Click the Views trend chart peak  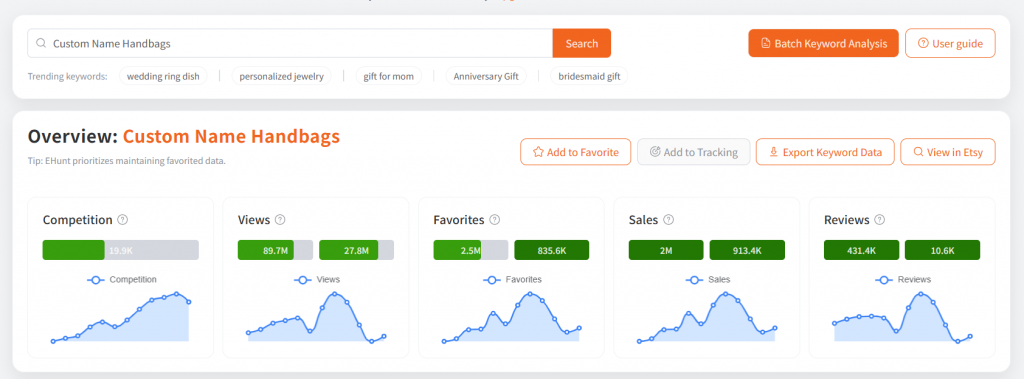[x=334, y=294]
